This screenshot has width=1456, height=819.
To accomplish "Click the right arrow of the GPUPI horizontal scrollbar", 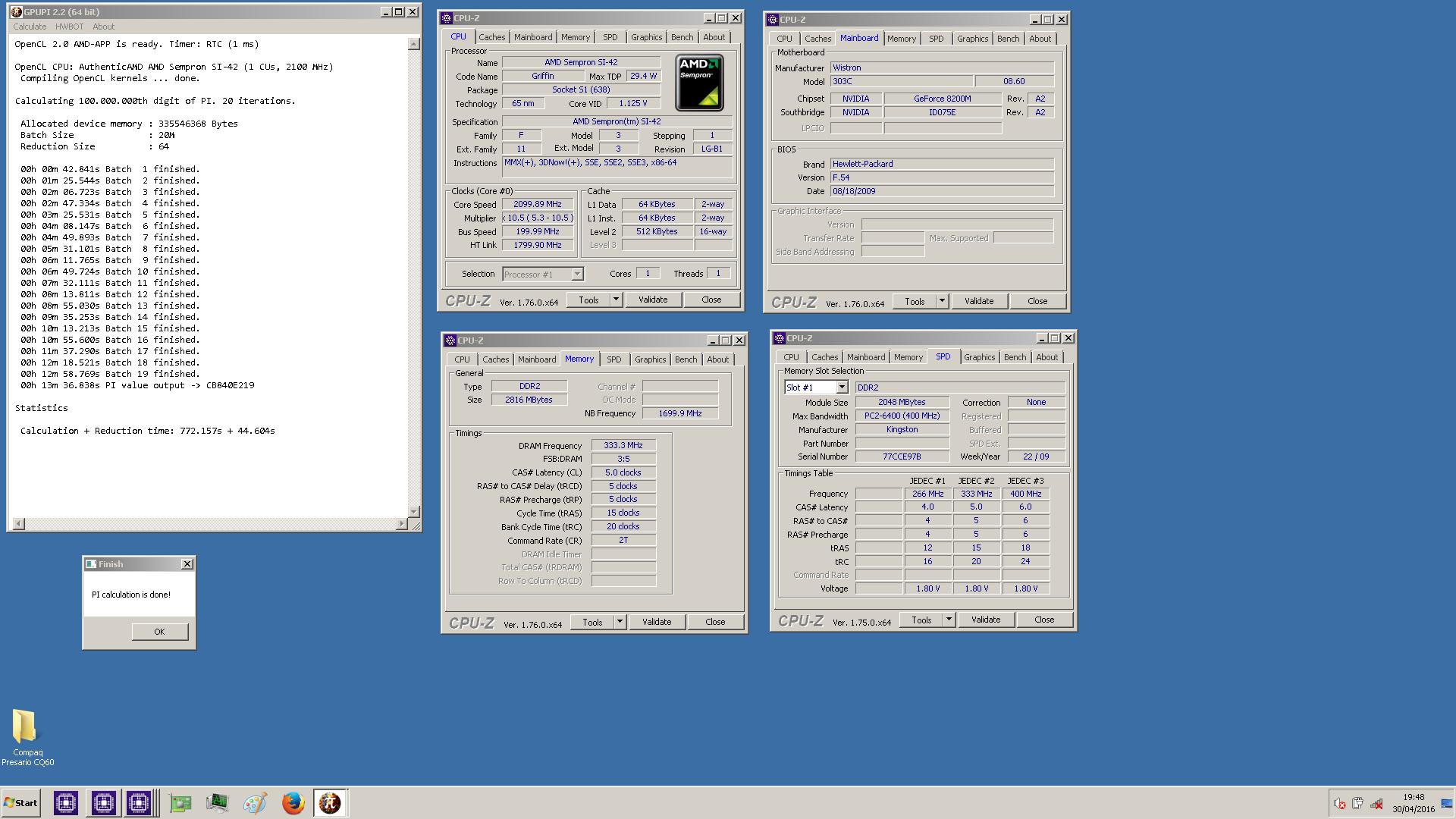I will click(402, 524).
